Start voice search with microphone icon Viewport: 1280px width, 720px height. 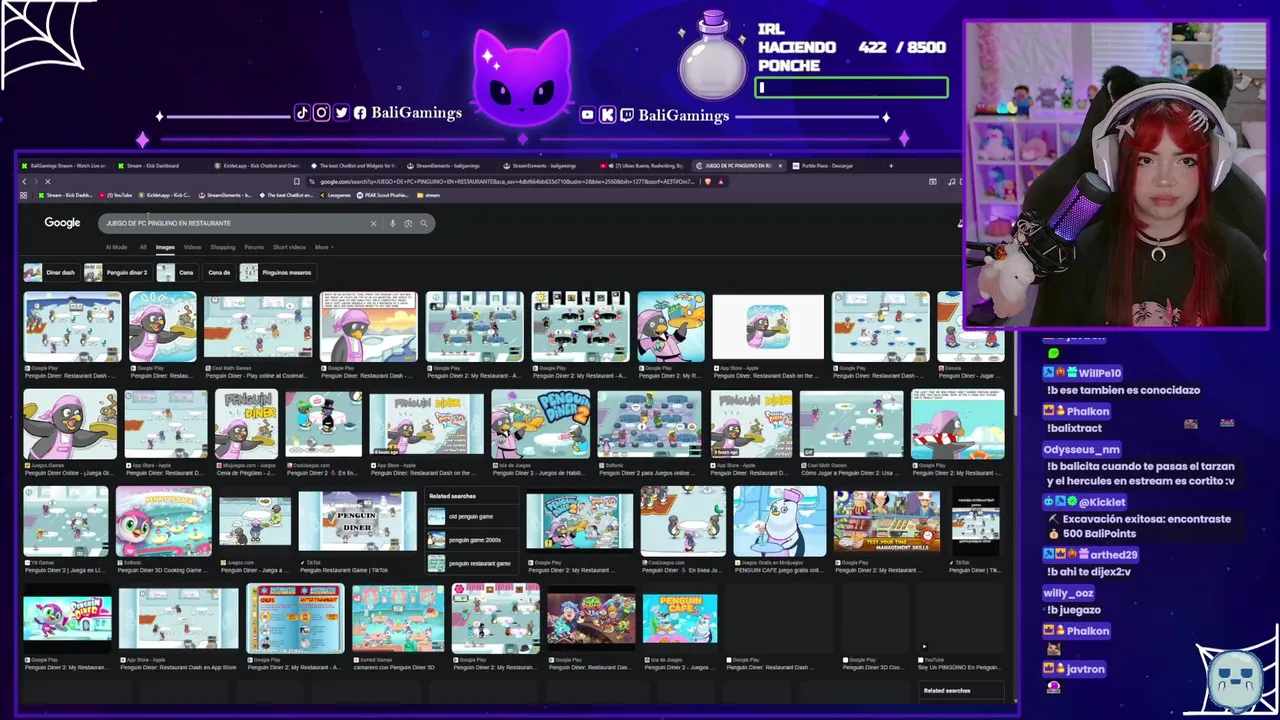(x=393, y=223)
